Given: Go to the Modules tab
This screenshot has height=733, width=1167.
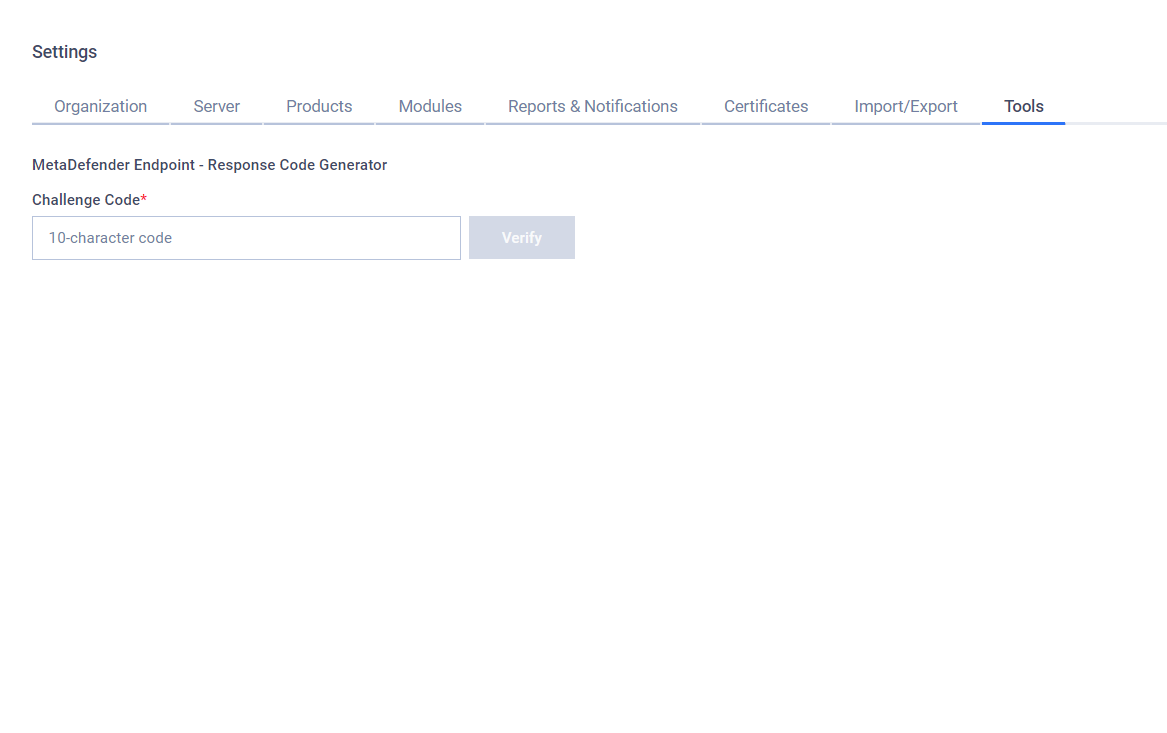Looking at the screenshot, I should coord(430,106).
